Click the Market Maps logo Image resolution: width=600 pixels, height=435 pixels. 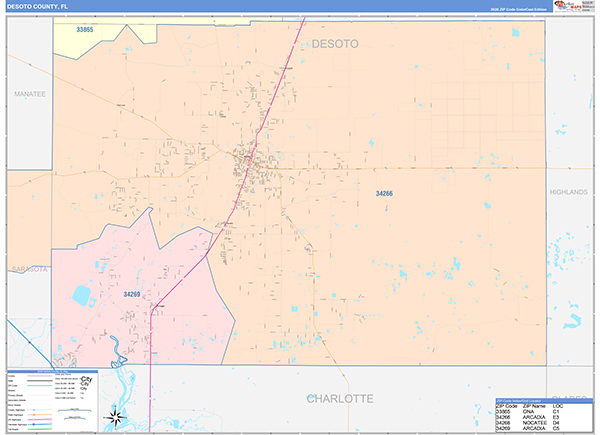(567, 6)
